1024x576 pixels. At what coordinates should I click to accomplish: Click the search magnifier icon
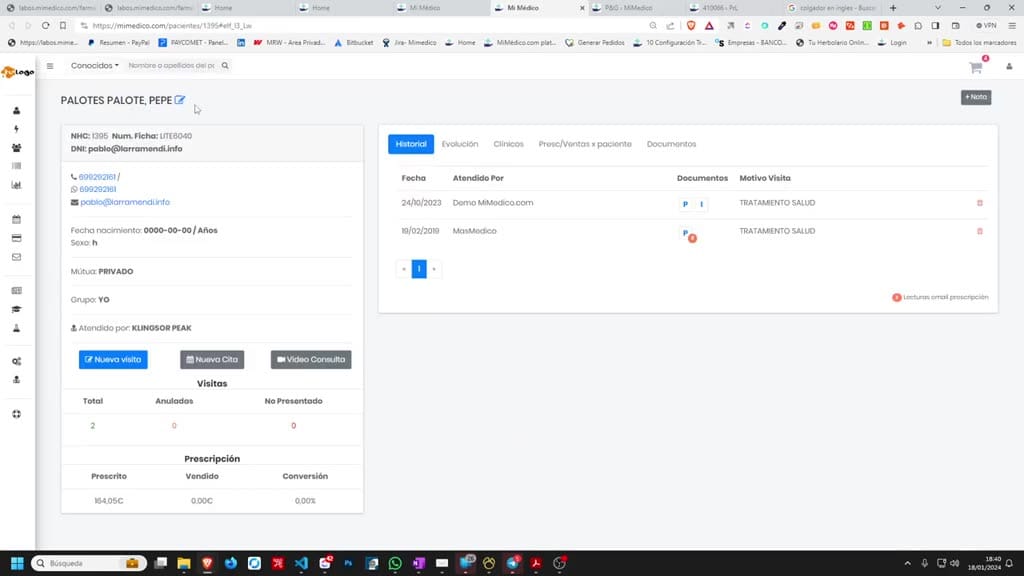(x=225, y=65)
